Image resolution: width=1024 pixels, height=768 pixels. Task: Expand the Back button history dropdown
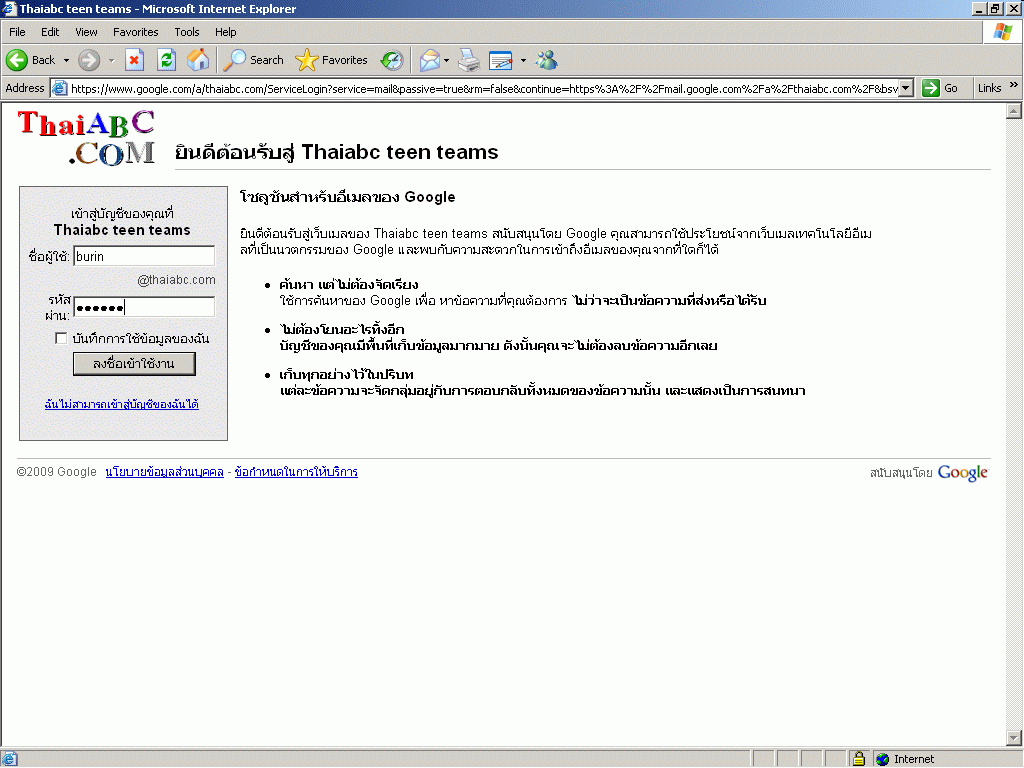click(x=66, y=60)
